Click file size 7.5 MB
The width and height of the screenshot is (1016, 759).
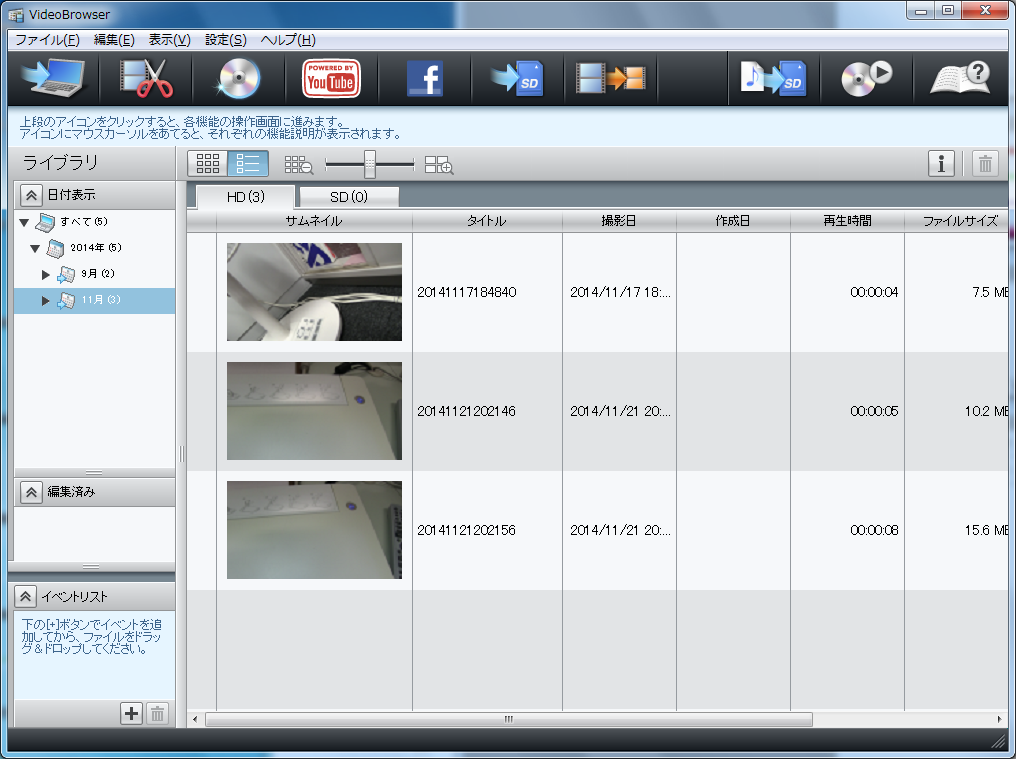click(990, 292)
